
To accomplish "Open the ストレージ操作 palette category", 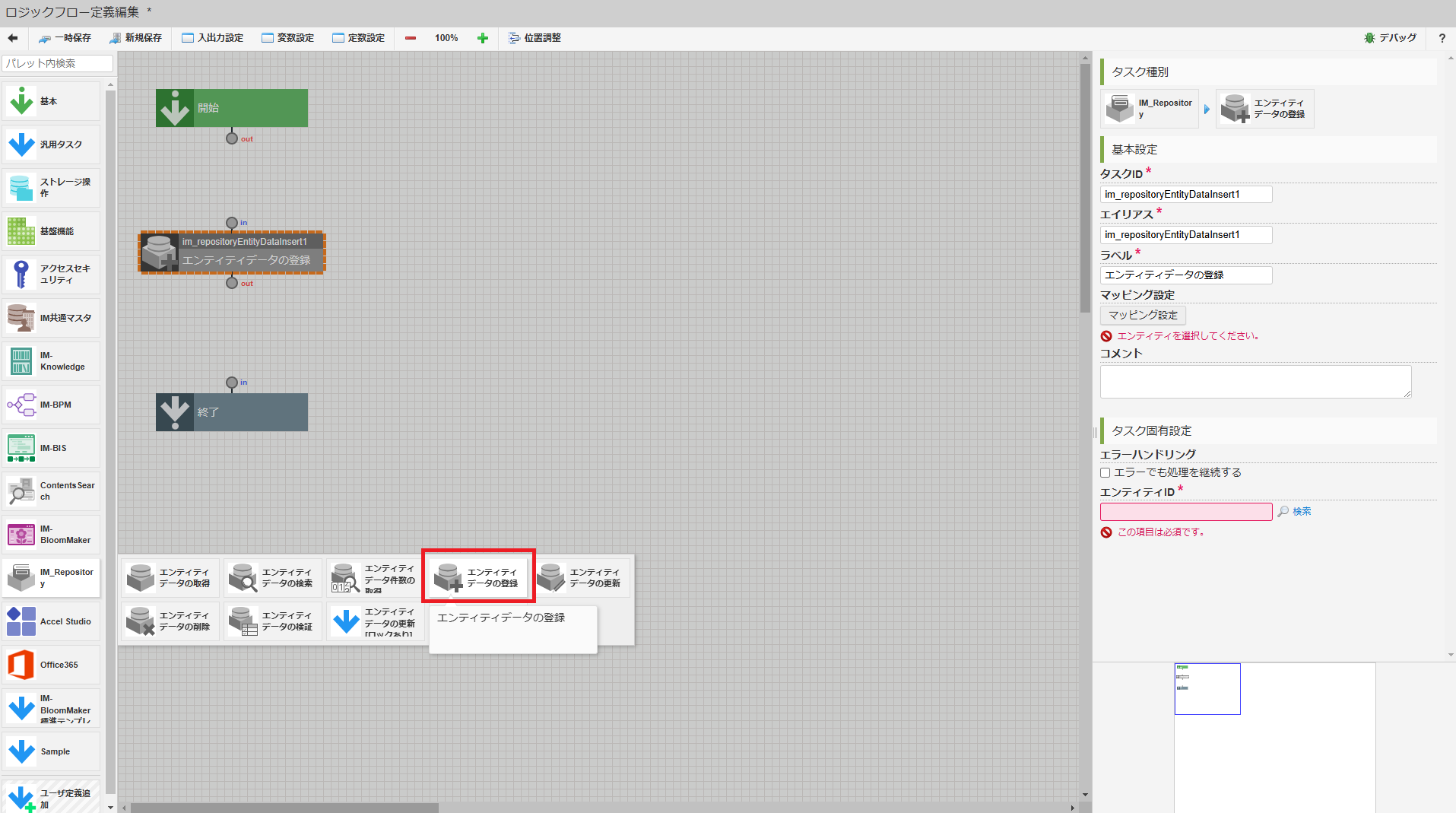I will click(x=51, y=187).
